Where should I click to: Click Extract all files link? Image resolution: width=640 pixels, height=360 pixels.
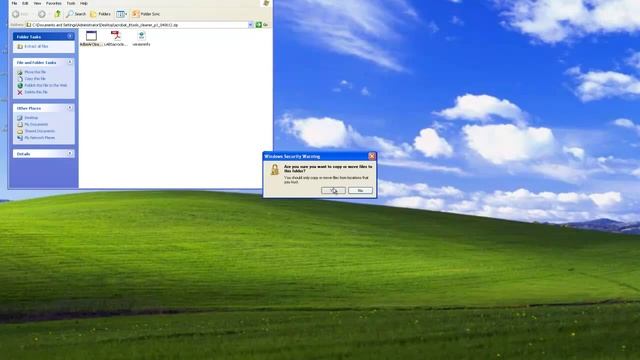pos(36,47)
